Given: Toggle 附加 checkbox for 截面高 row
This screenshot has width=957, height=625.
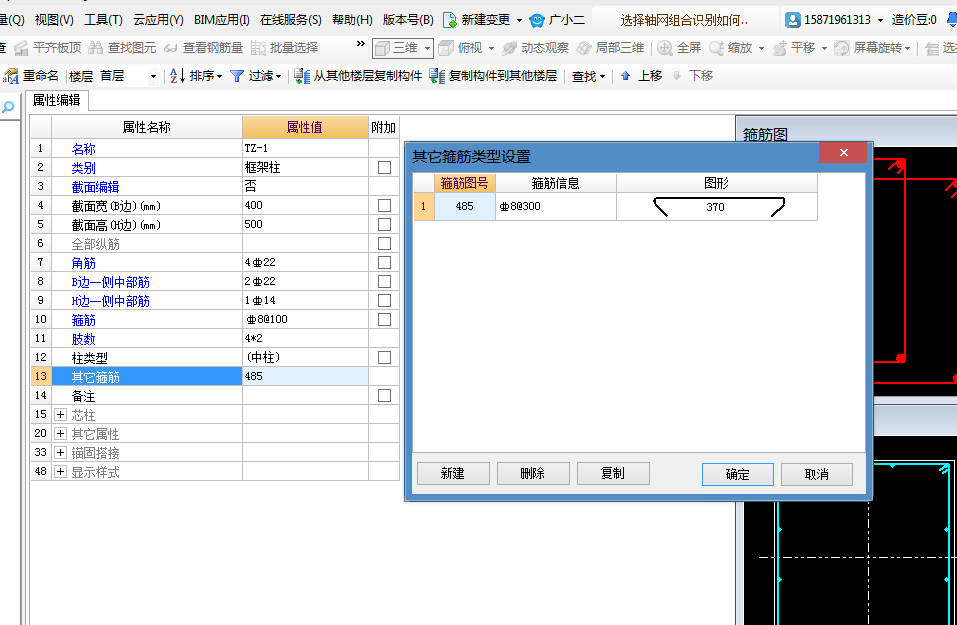Looking at the screenshot, I should pyautogui.click(x=385, y=225).
